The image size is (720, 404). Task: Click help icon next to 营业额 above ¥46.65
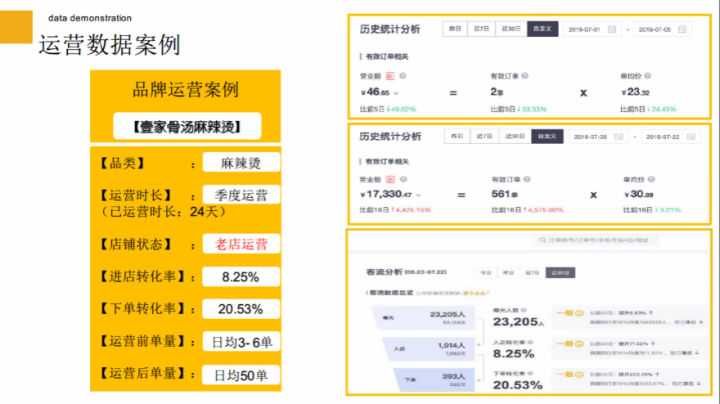(403, 76)
